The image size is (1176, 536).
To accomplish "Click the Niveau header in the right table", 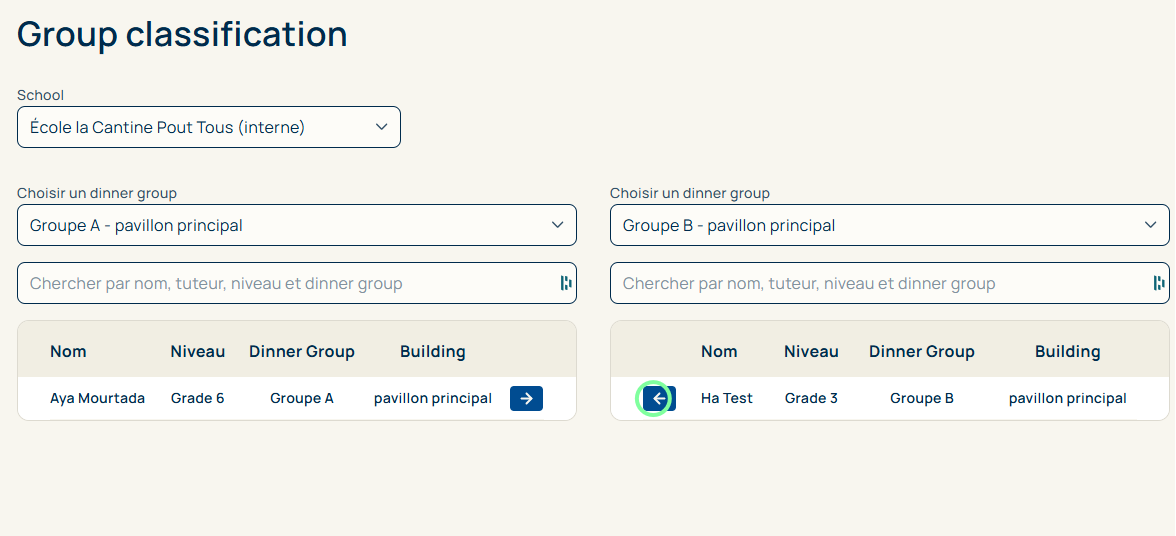I will click(x=811, y=351).
